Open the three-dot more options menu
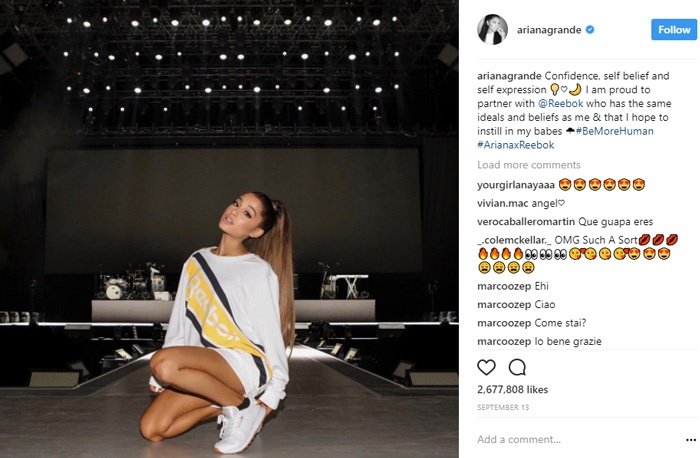 (691, 440)
